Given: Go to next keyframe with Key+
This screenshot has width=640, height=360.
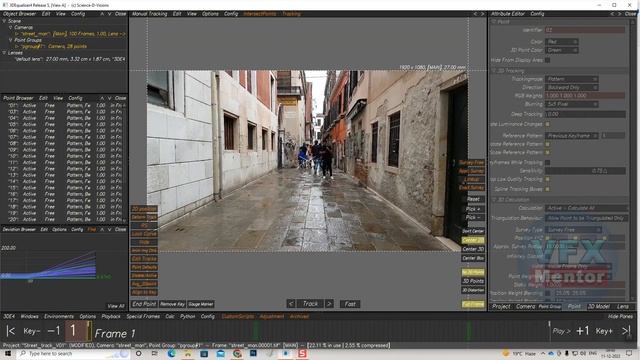Looking at the screenshot, I should point(604,331).
